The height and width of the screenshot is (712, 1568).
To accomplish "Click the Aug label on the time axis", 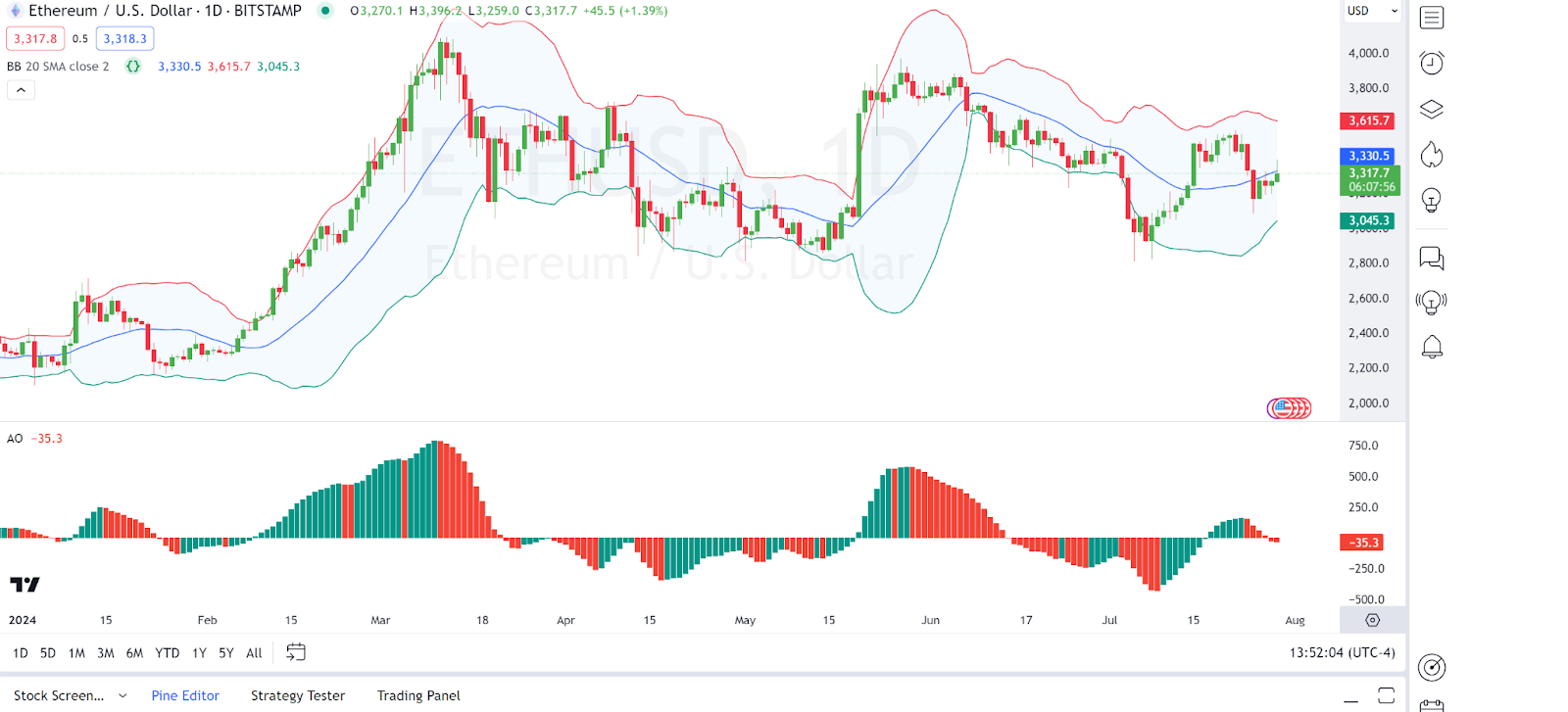I will [x=1295, y=620].
